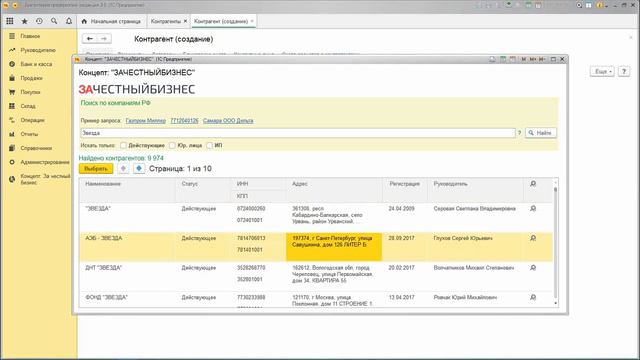The height and width of the screenshot is (360, 640).
Task: Click the Найти search button
Action: point(540,133)
